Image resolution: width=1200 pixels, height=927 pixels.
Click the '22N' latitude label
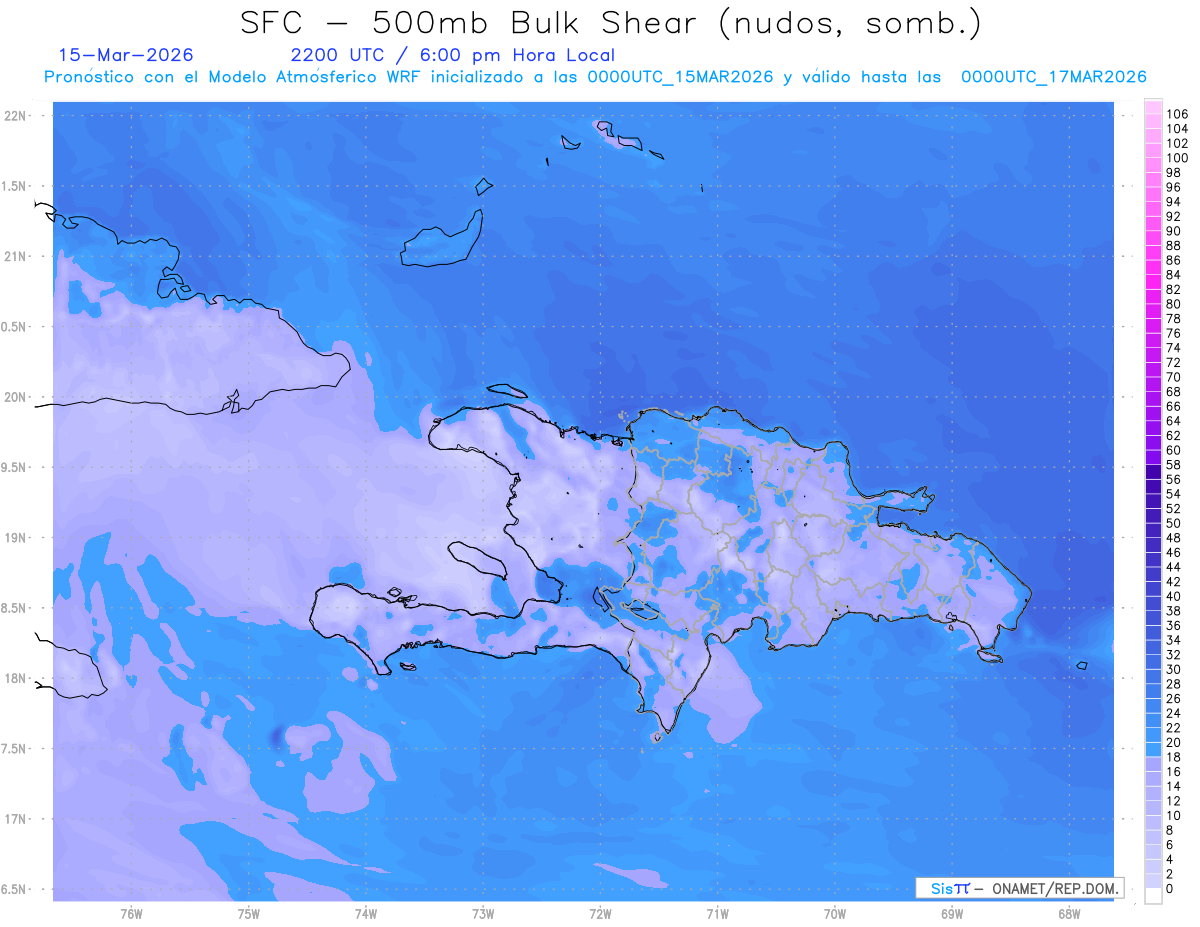tap(15, 116)
